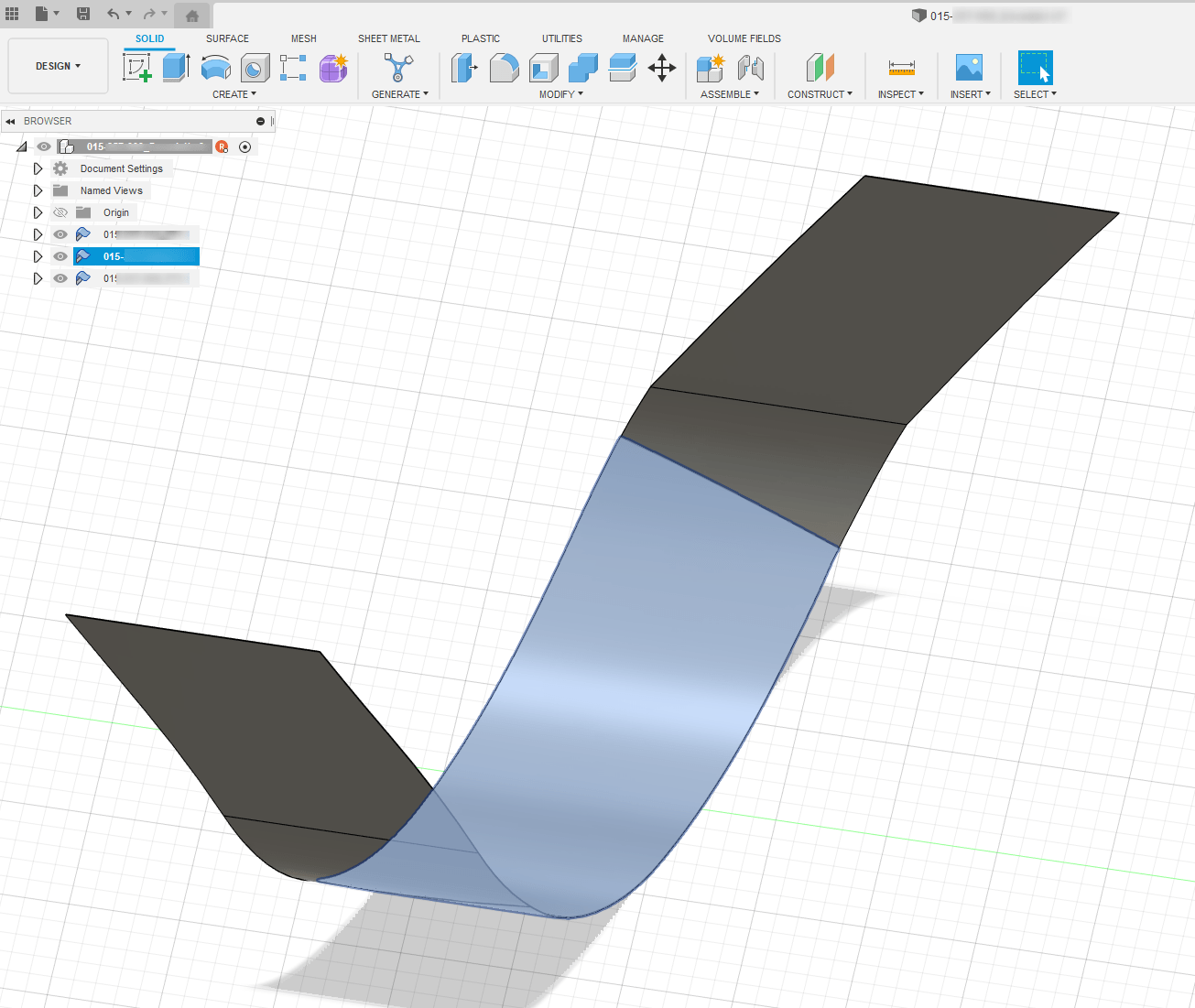Image resolution: width=1195 pixels, height=1008 pixels.
Task: Open the DESIGN workspace switcher
Action: click(x=58, y=65)
